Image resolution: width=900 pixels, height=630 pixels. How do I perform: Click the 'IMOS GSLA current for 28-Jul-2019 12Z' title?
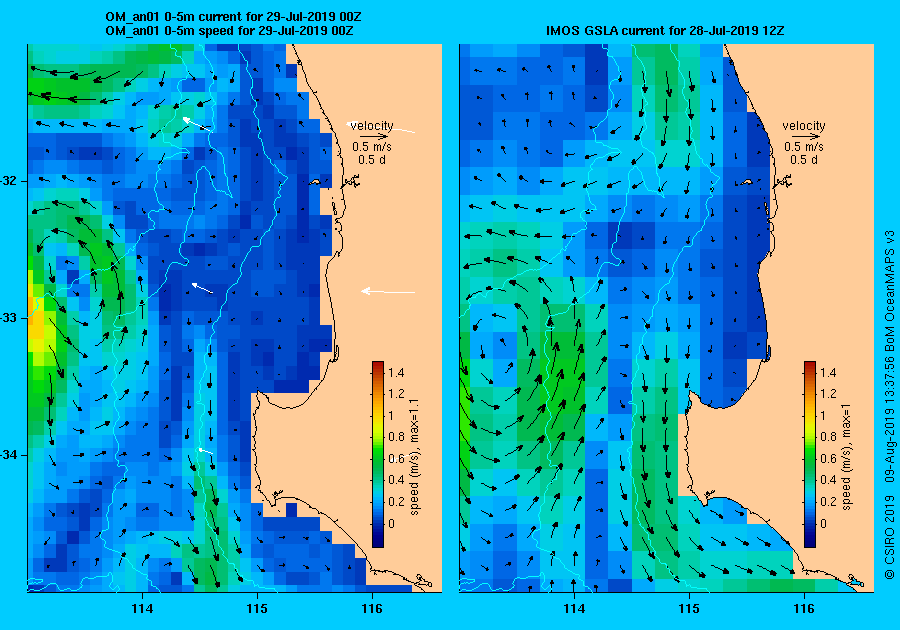pos(665,31)
